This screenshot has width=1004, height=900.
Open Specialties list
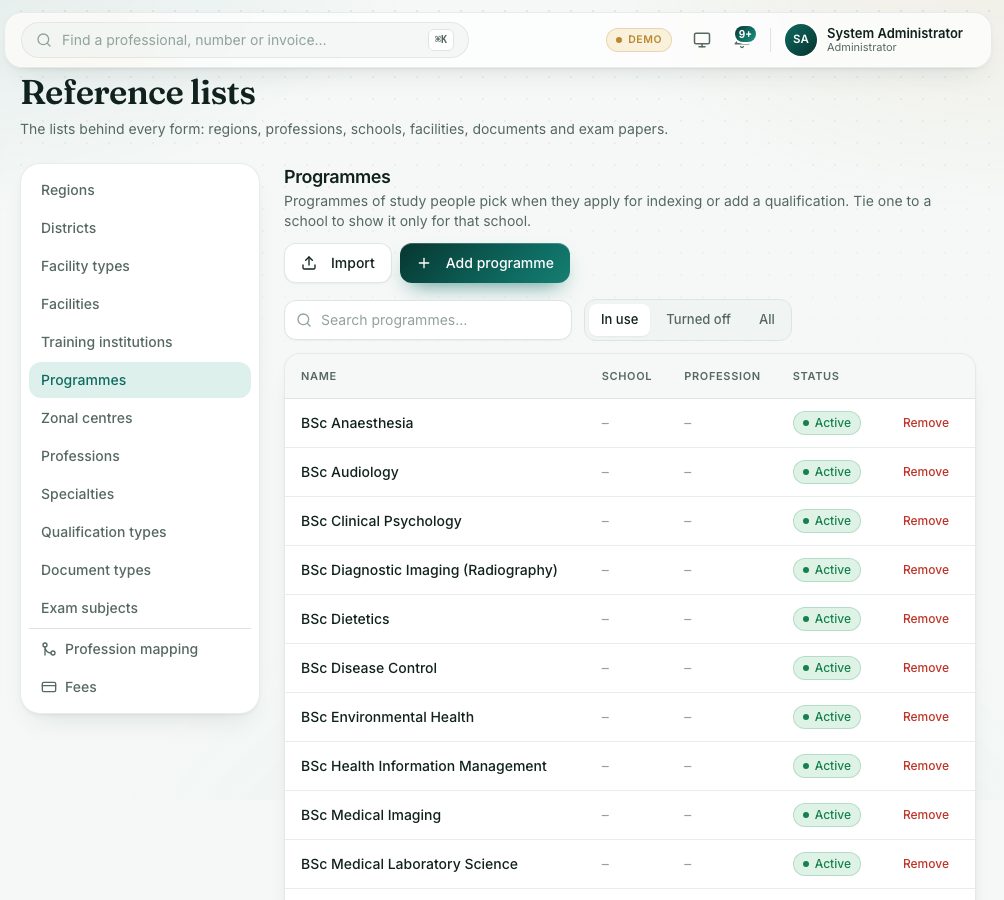tap(140, 494)
